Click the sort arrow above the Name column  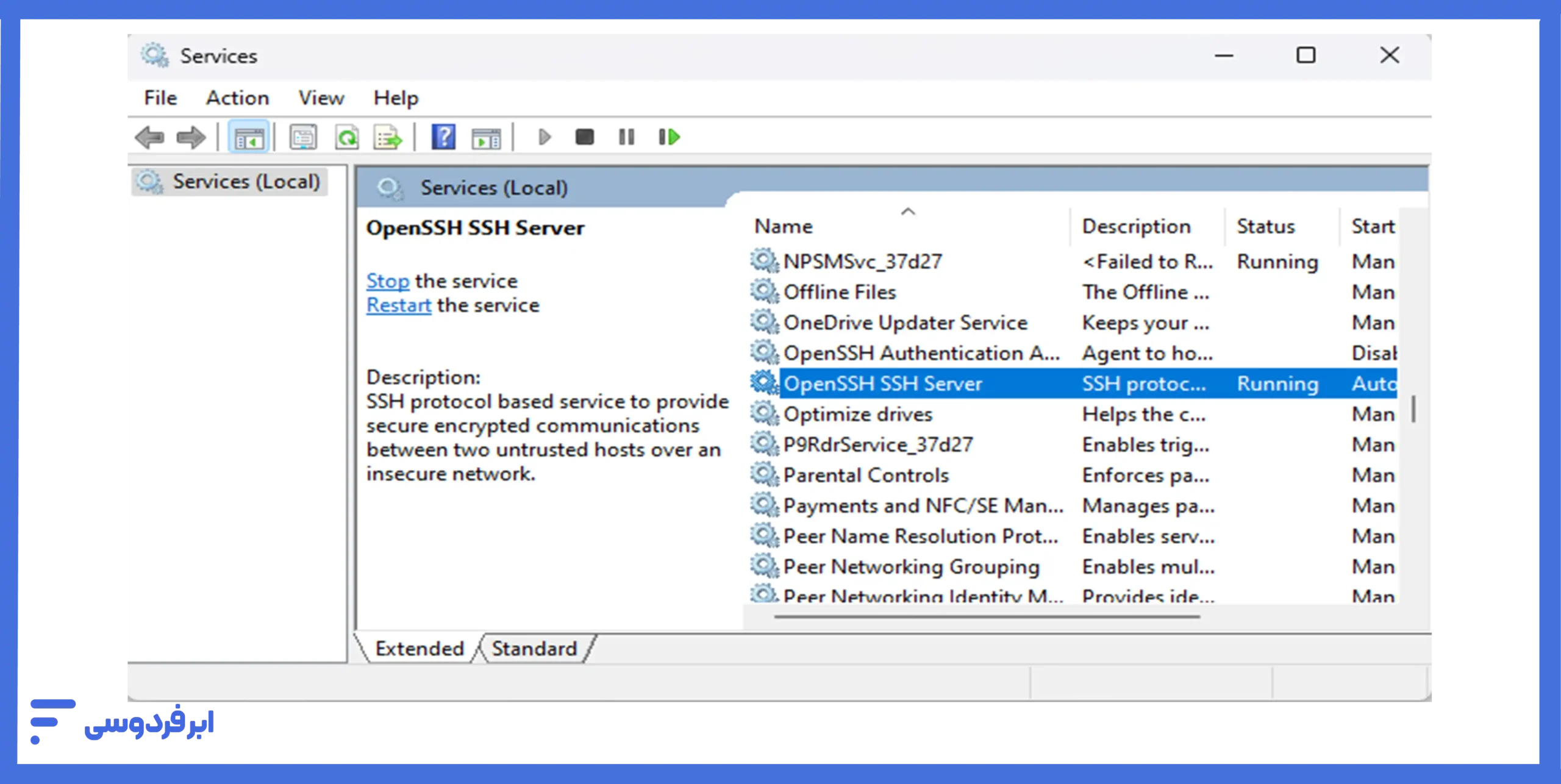click(x=908, y=211)
